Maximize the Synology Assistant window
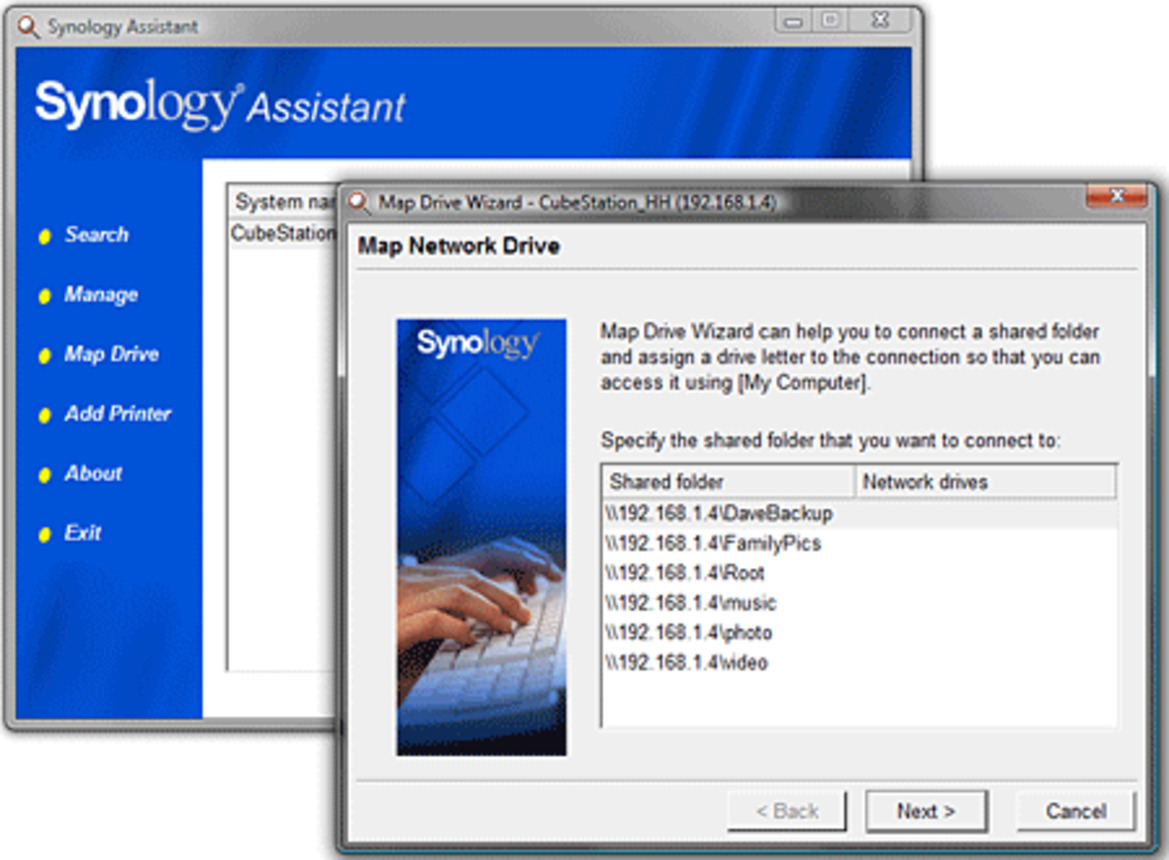Viewport: 1169px width, 860px height. pyautogui.click(x=832, y=21)
